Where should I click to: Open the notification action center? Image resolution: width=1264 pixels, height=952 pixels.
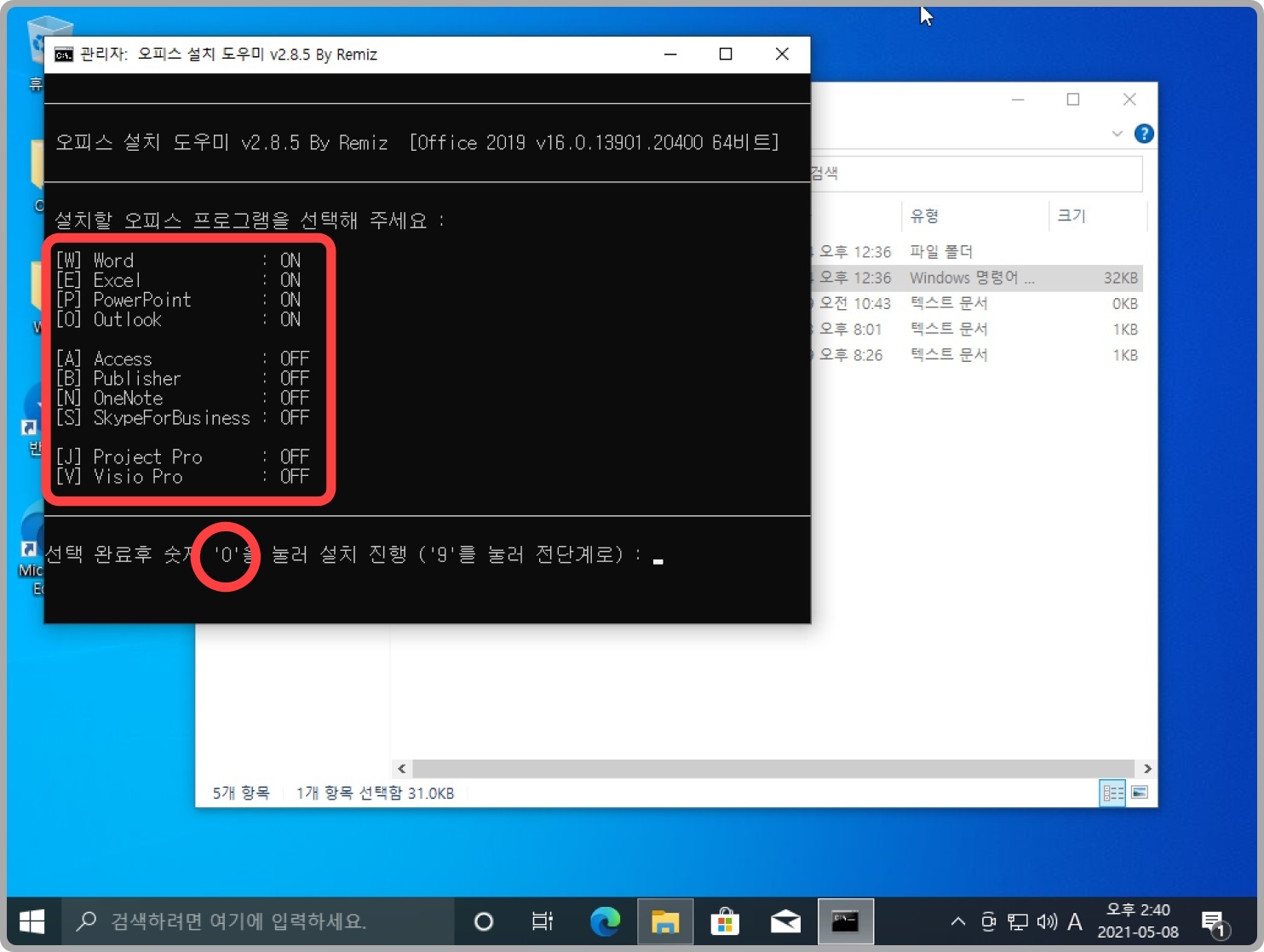point(1215,923)
